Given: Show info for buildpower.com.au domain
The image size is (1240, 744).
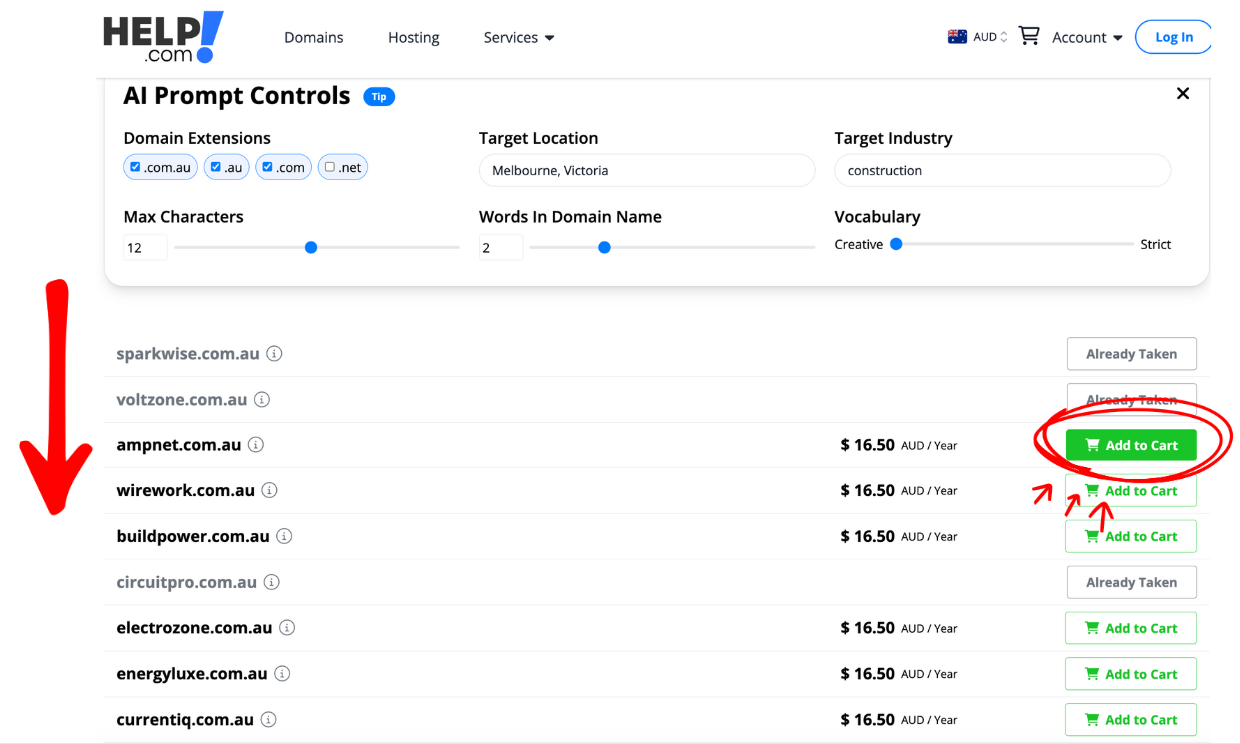Looking at the screenshot, I should (x=284, y=537).
